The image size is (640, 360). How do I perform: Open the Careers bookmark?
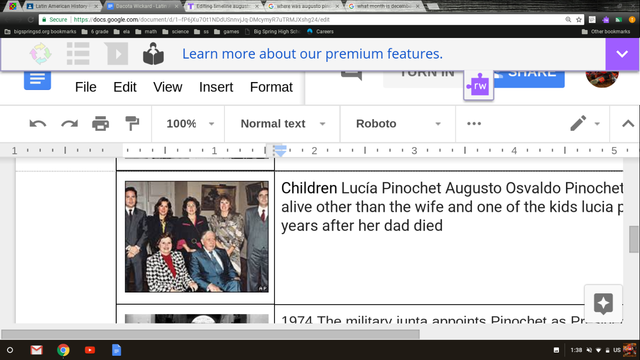click(x=320, y=31)
